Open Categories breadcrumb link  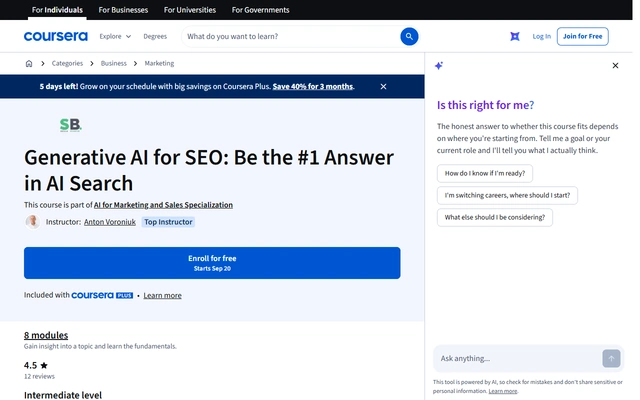click(x=67, y=63)
